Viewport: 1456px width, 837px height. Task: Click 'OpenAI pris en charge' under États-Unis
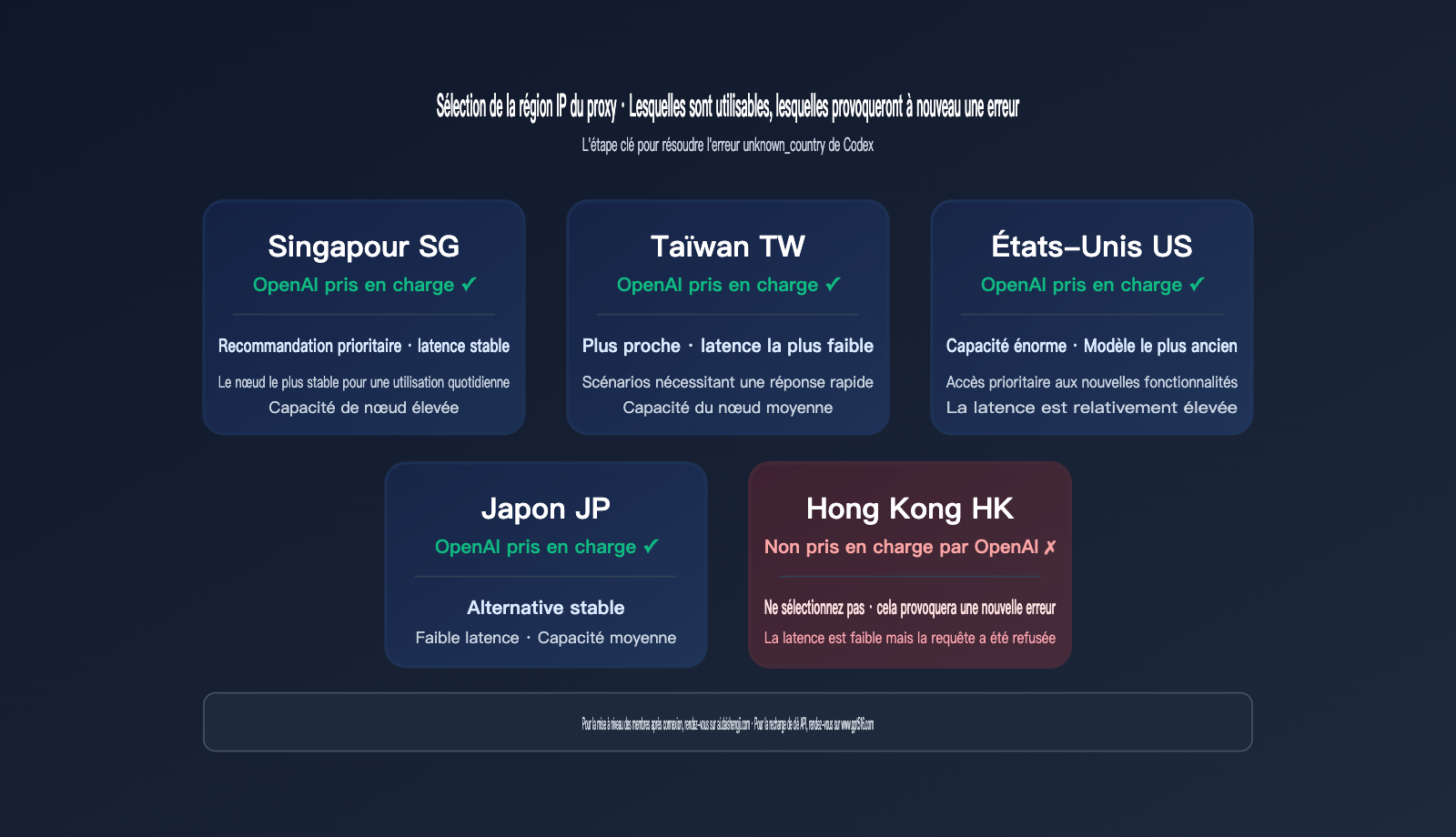1092,285
